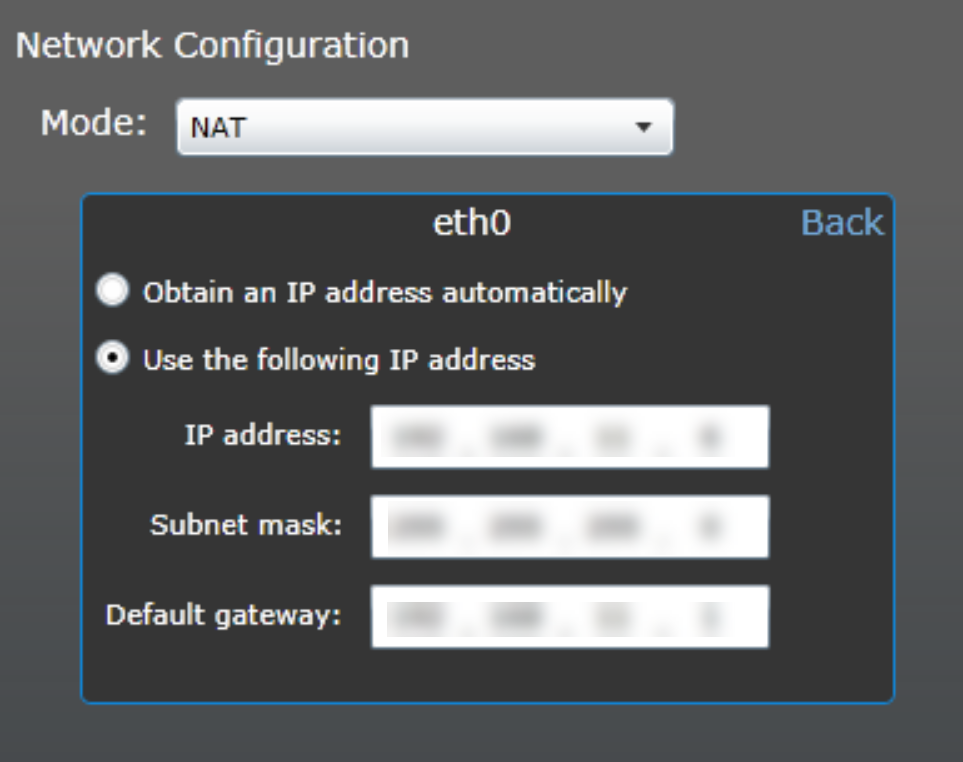Select the Use the following IP address radio button
The width and height of the screenshot is (963, 762).
coord(112,359)
